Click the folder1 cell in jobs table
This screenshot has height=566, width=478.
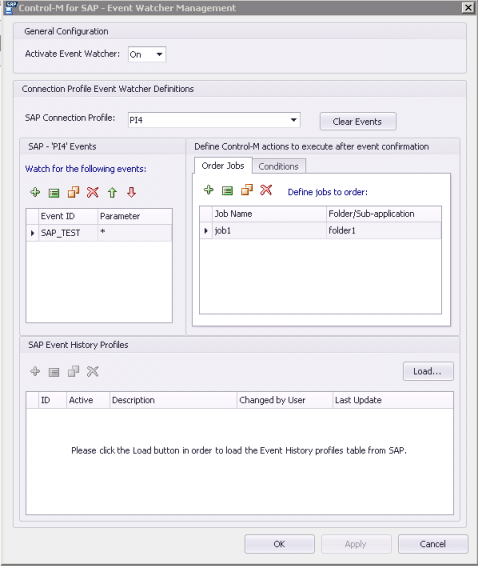pos(383,230)
